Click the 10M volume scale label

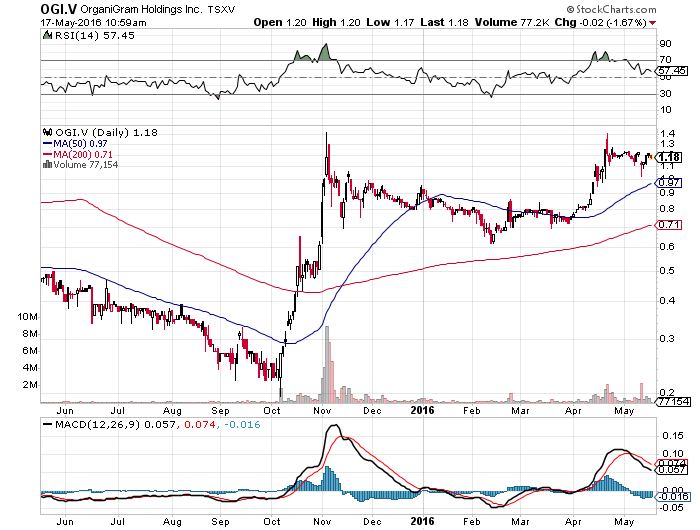[x=28, y=317]
